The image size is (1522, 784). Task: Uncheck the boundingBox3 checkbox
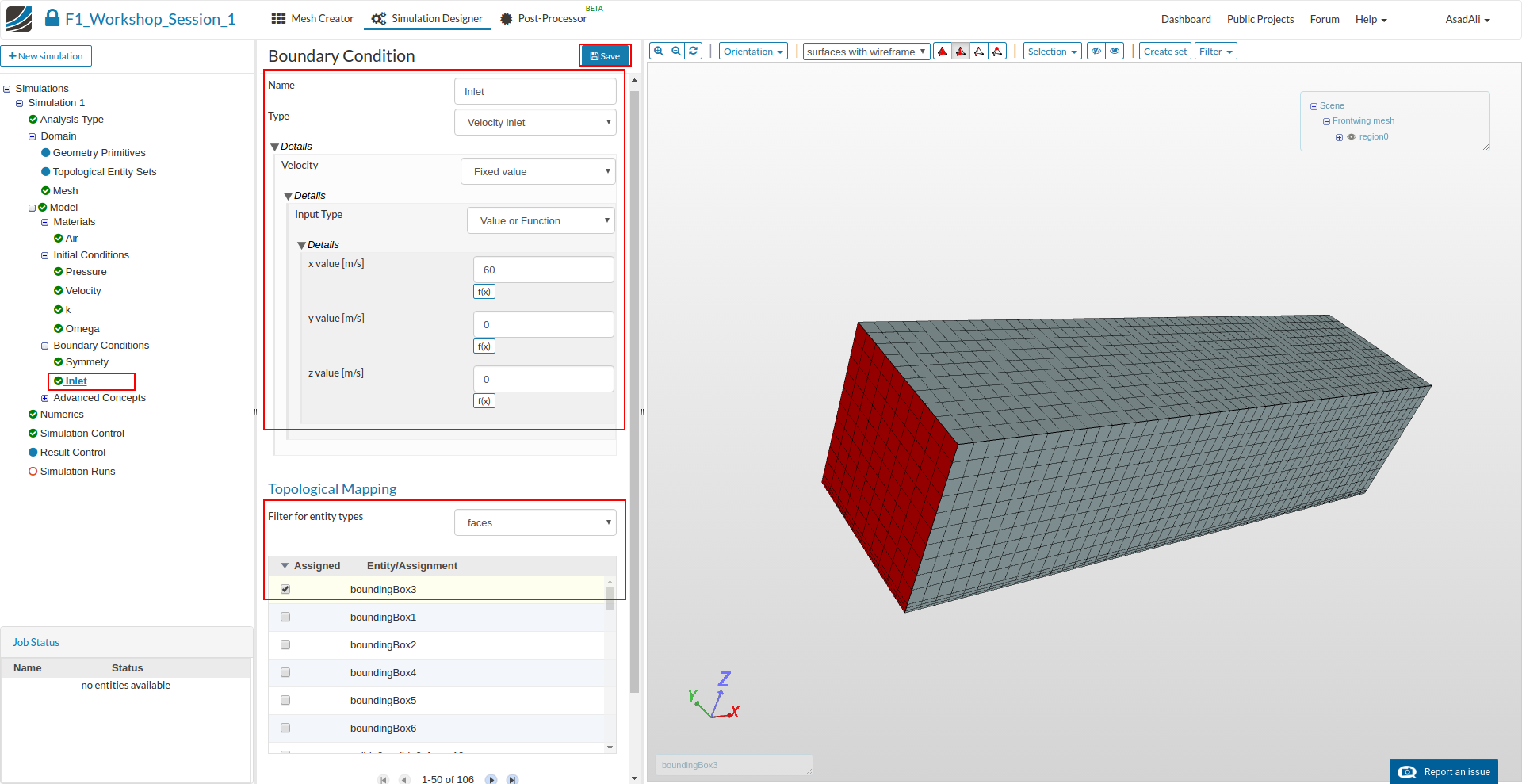click(285, 589)
